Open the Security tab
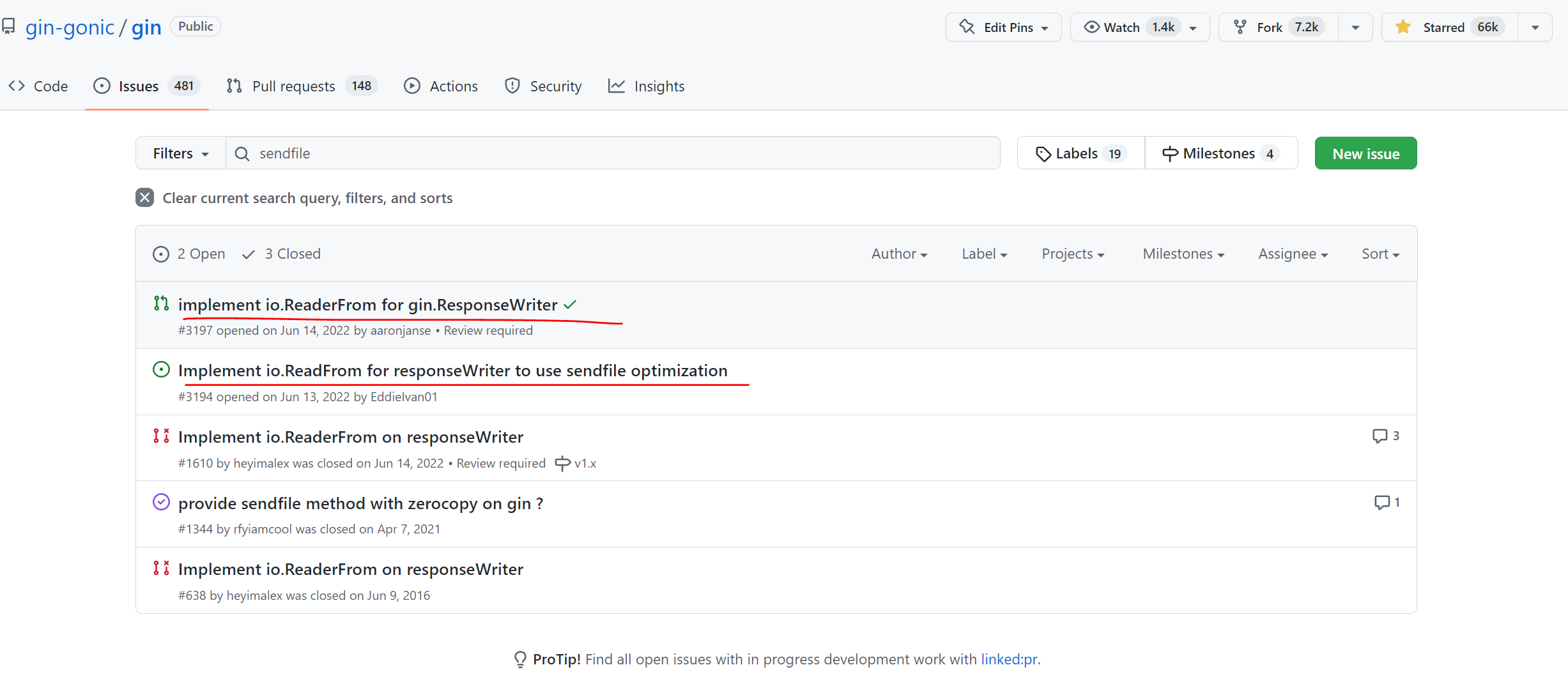 pos(543,86)
